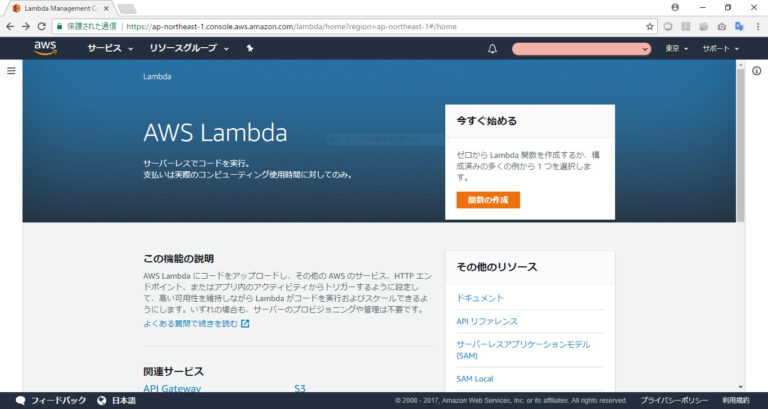The width and height of the screenshot is (768, 409).
Task: Click the Chrome profile avatar icon
Action: 675,7
